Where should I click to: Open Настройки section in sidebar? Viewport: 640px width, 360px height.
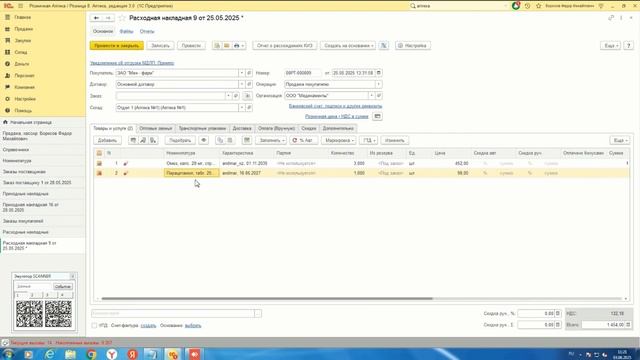click(25, 99)
